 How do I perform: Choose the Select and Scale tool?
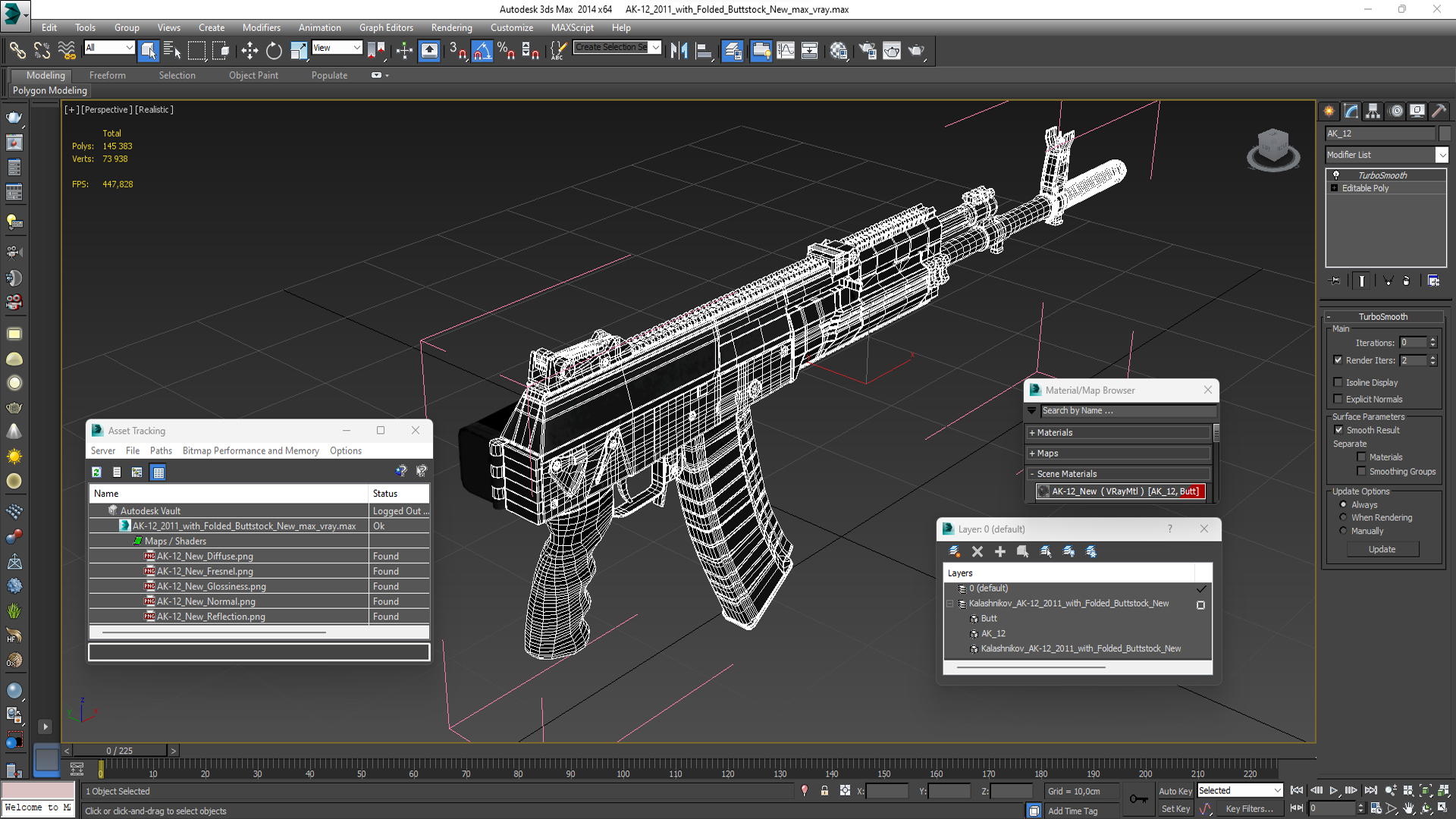tap(299, 51)
